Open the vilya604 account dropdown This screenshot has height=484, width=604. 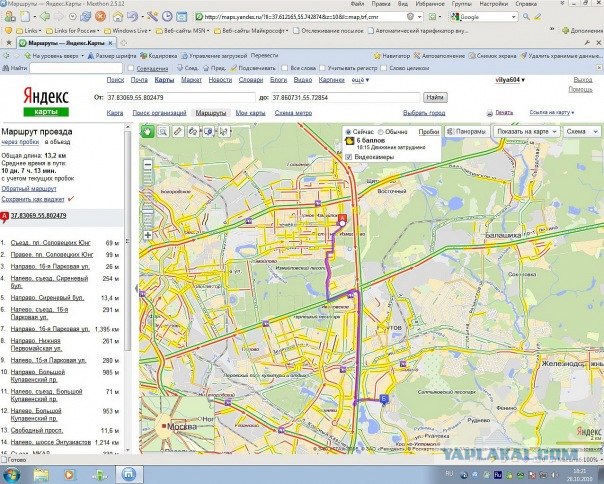[510, 80]
